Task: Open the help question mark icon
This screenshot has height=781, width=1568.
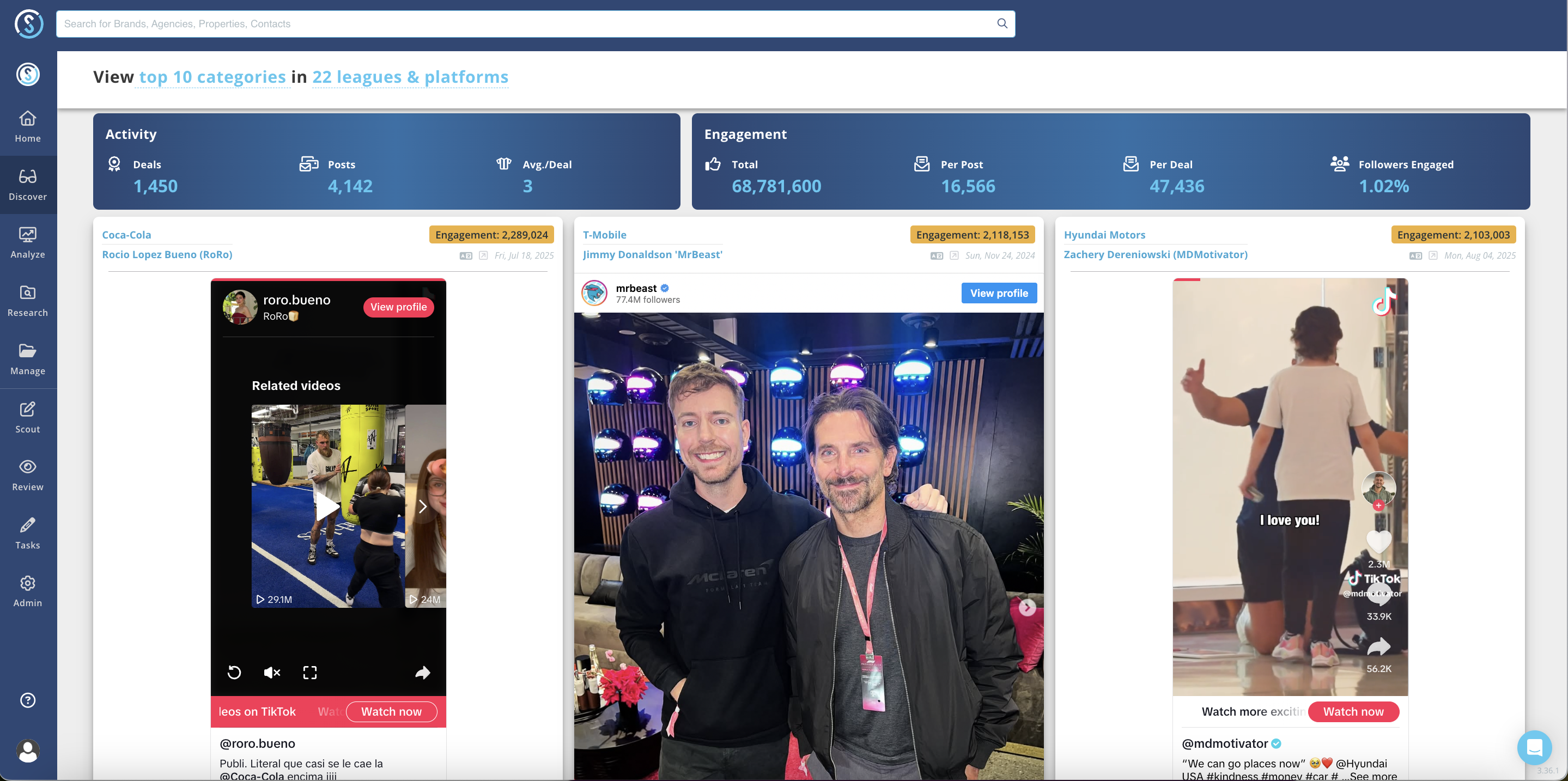Action: coord(28,700)
